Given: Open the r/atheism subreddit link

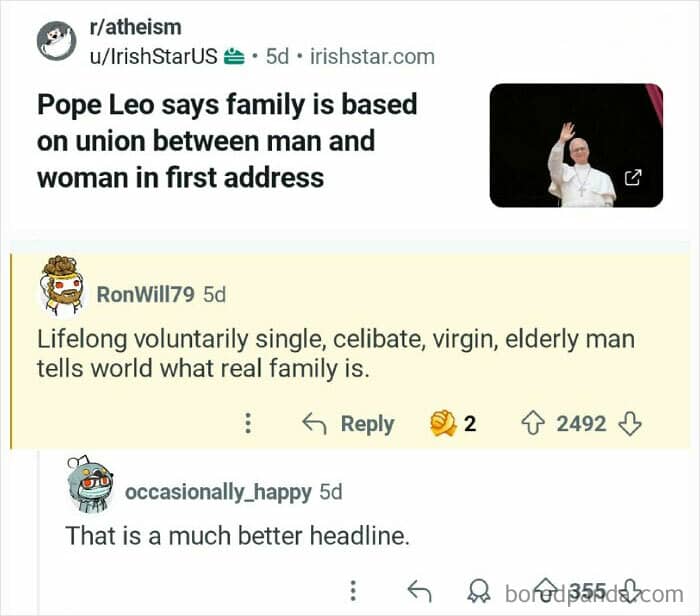Looking at the screenshot, I should pos(136,27).
